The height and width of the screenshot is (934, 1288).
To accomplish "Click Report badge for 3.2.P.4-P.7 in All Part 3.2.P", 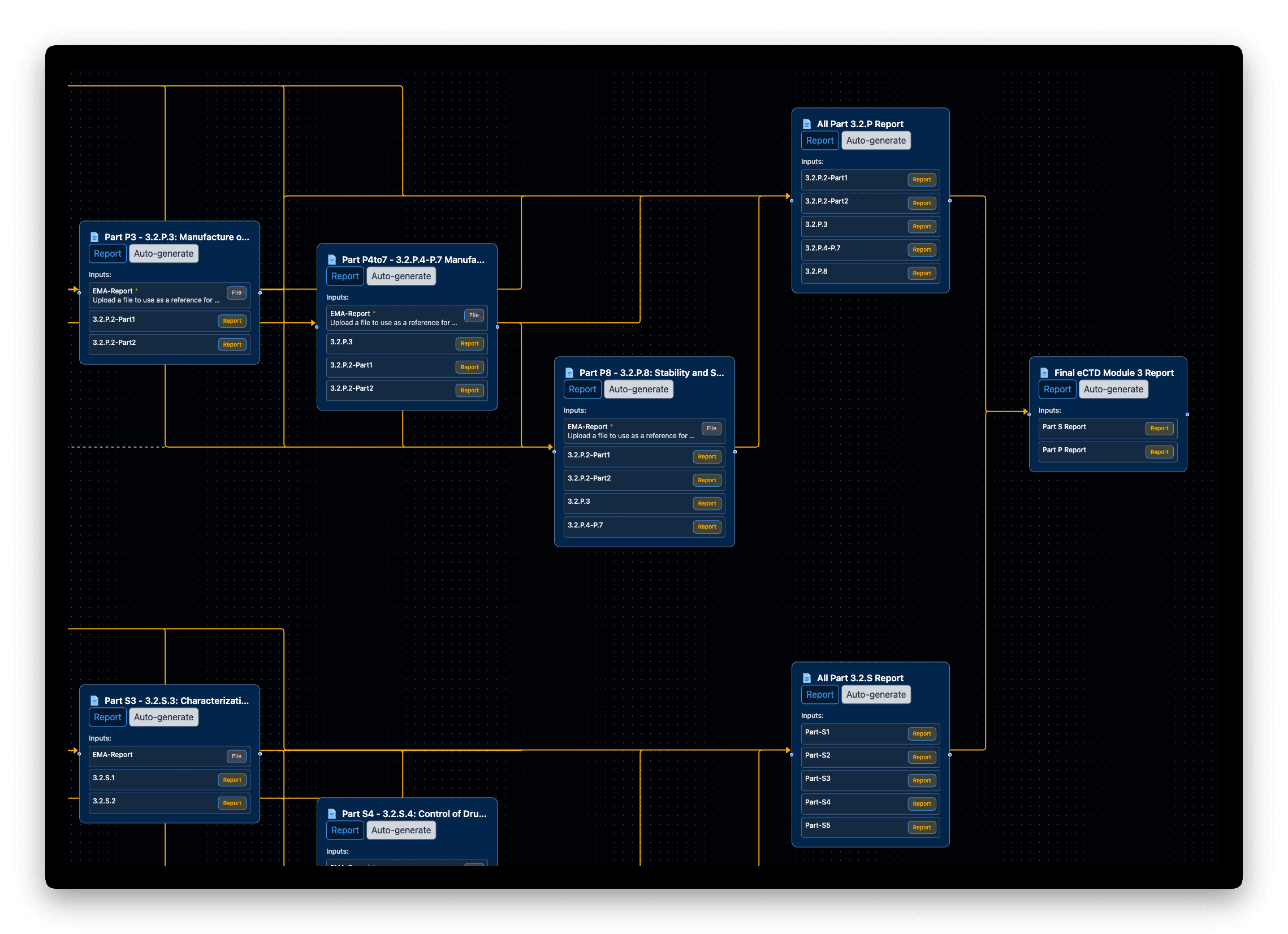I will (x=921, y=250).
